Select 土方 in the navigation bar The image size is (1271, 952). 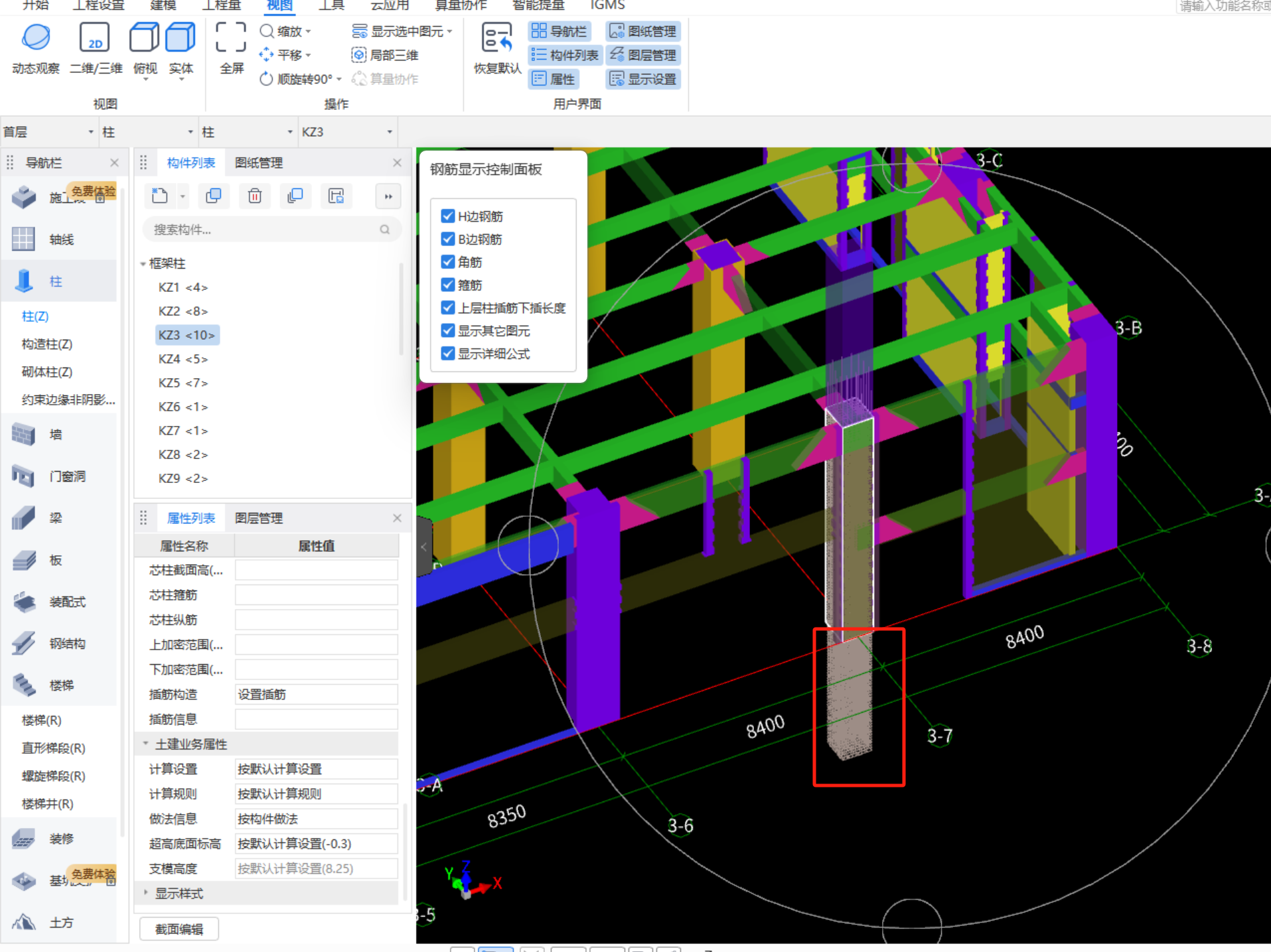62,922
